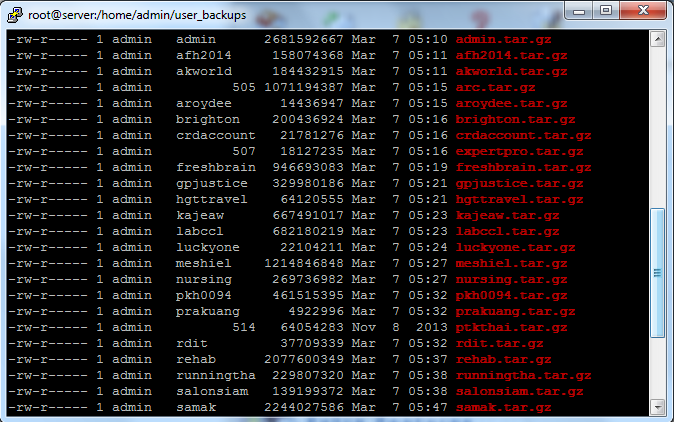Click the file name gpjustice.tar.gz
The image size is (674, 422).
(519, 183)
